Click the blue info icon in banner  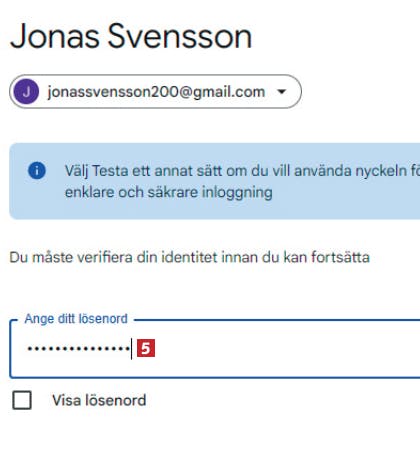[x=37, y=170]
